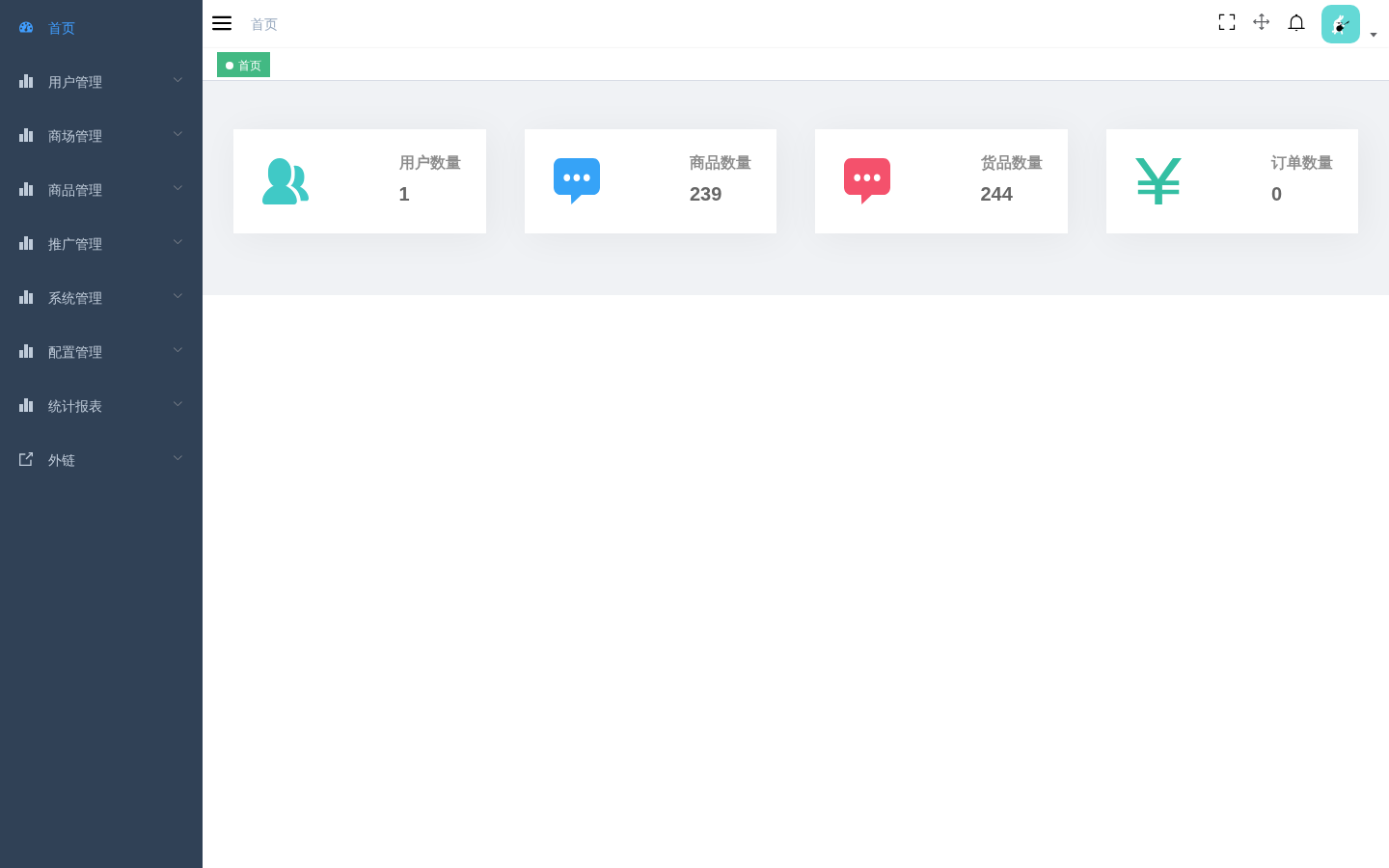1389x868 pixels.
Task: Click the teal users icon on 用户数量 card
Action: tap(286, 181)
